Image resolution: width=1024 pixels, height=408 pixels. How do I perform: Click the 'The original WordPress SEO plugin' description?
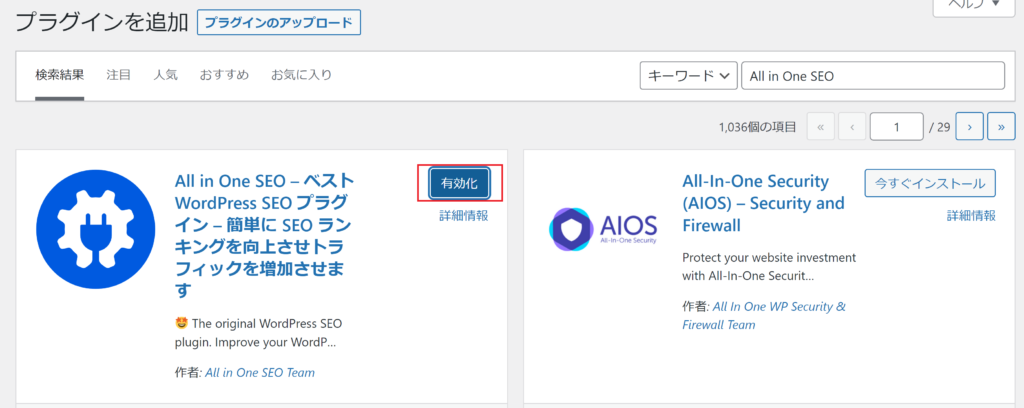coord(259,333)
